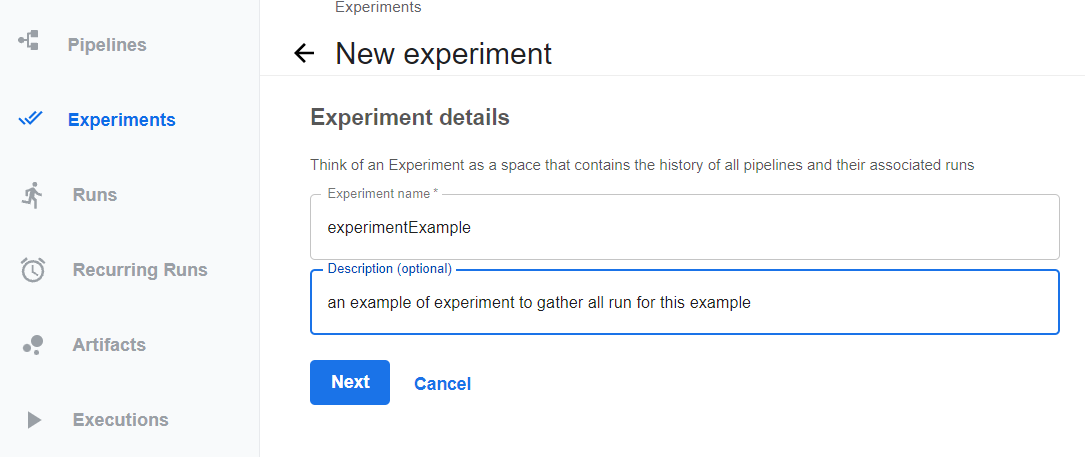Screen dimensions: 1085x457
Task: Click the Executions play triangle icon
Action: tap(34, 420)
